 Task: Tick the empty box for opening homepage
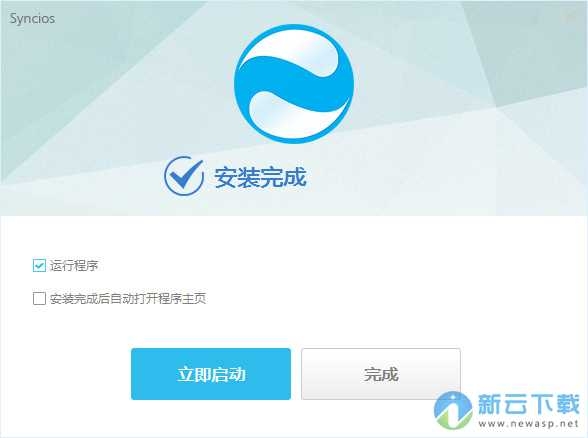(x=39, y=299)
